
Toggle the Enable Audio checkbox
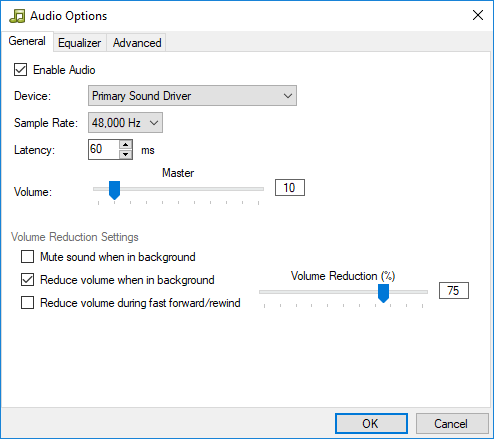[x=20, y=70]
